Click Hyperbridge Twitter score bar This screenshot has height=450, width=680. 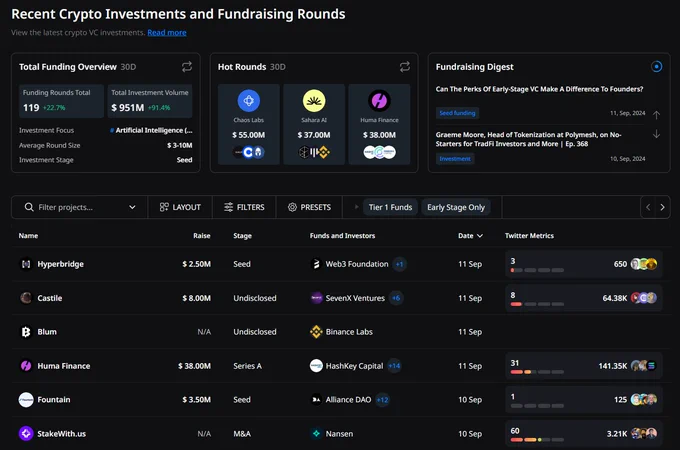coord(537,270)
